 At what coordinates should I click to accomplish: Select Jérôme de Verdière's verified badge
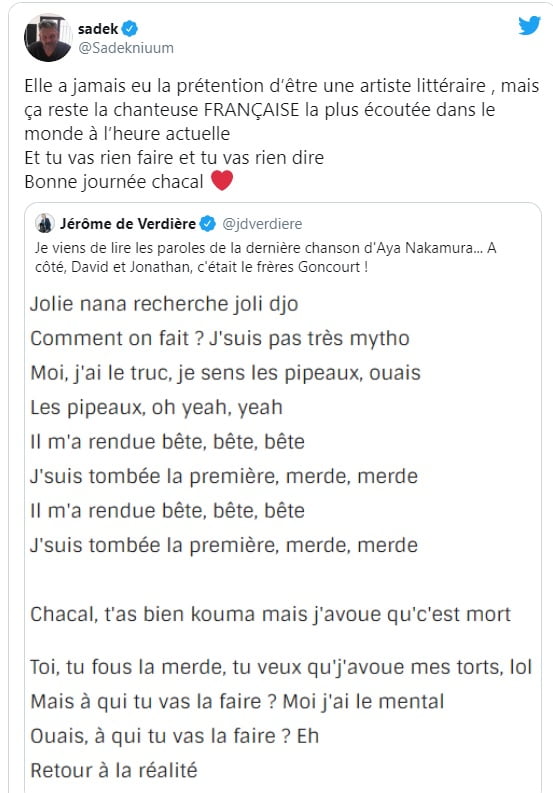tap(207, 224)
